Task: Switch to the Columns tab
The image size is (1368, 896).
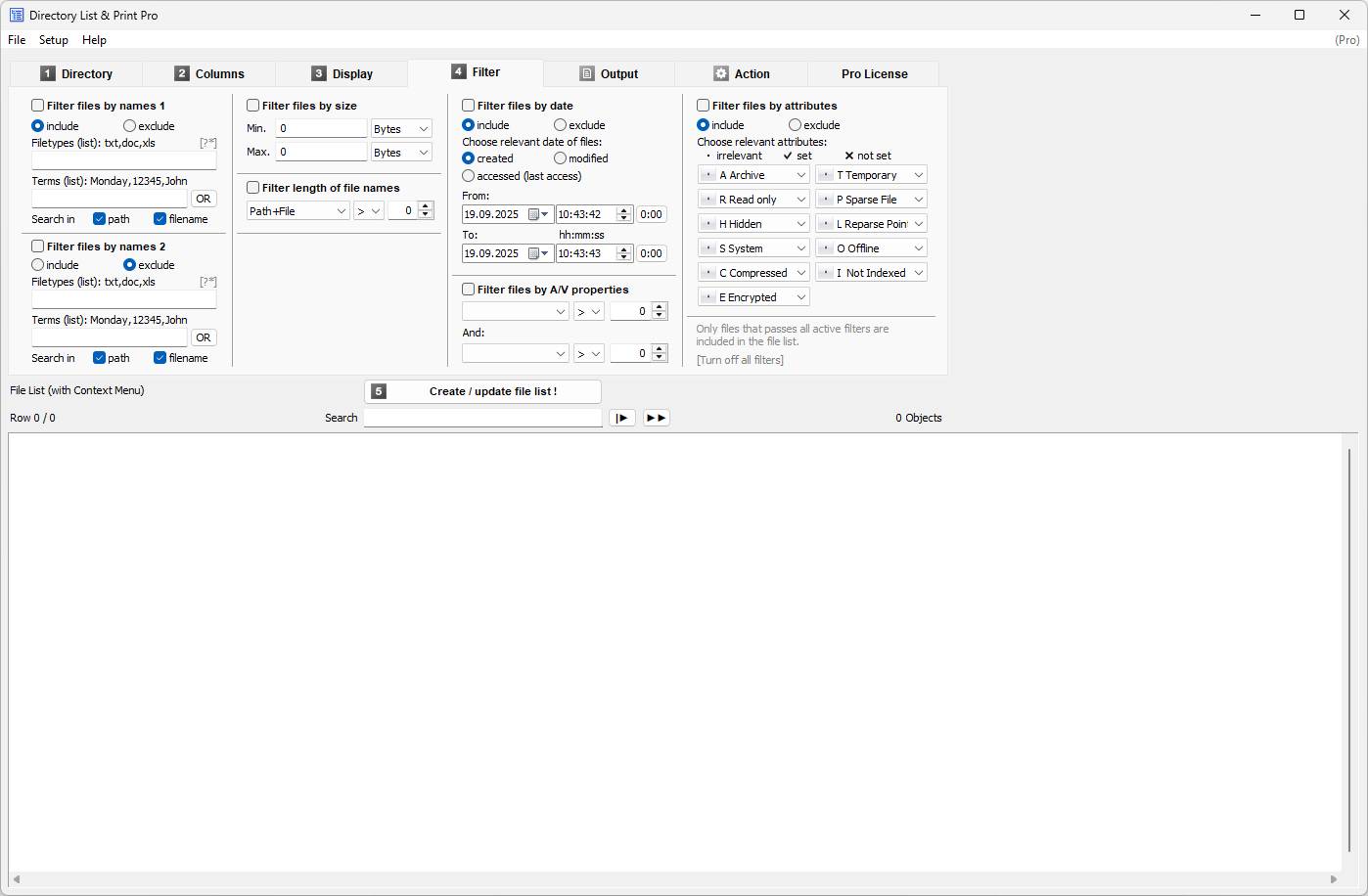Action: click(x=209, y=74)
